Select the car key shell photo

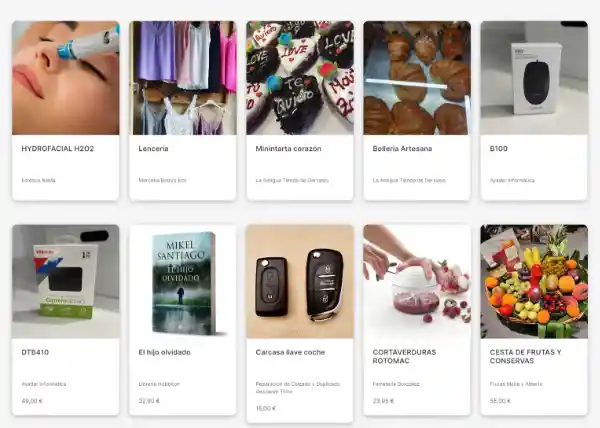(300, 282)
